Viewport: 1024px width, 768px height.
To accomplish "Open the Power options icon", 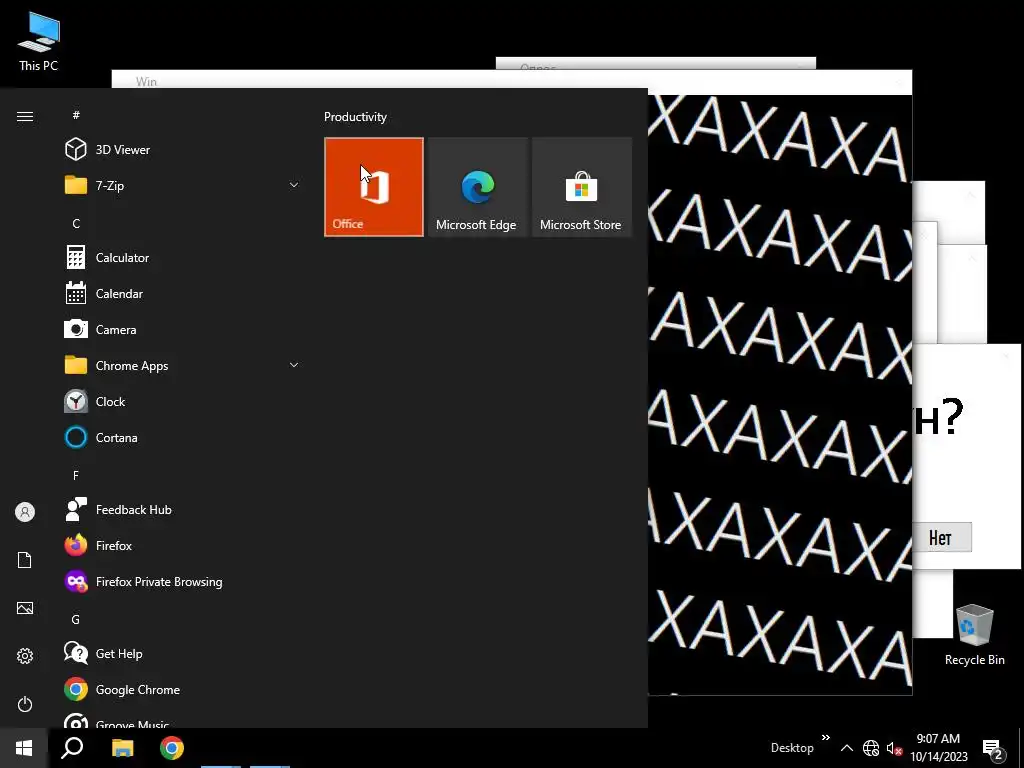I will coord(25,704).
